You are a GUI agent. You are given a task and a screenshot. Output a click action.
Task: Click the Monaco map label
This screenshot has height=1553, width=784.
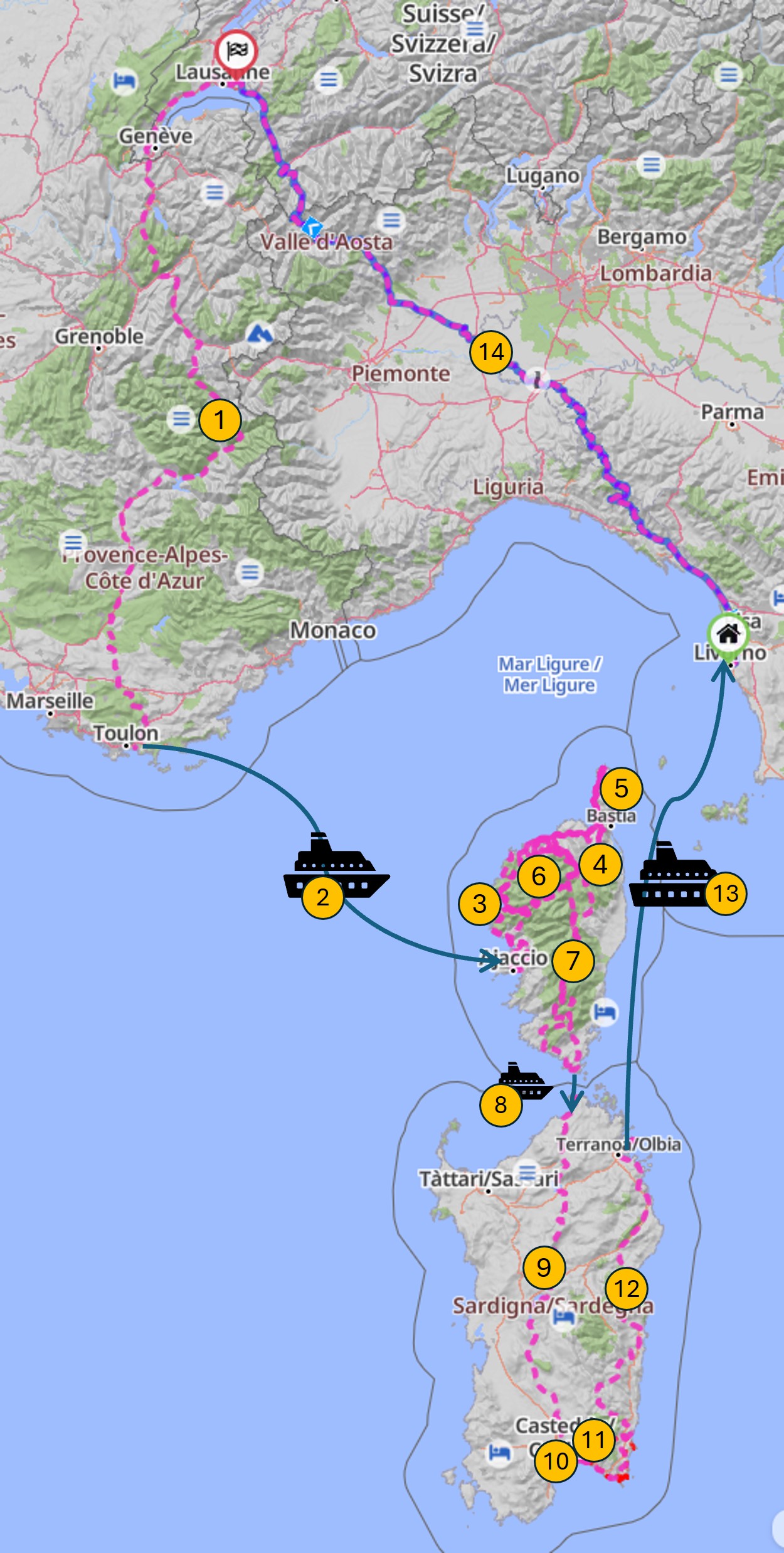(x=333, y=630)
